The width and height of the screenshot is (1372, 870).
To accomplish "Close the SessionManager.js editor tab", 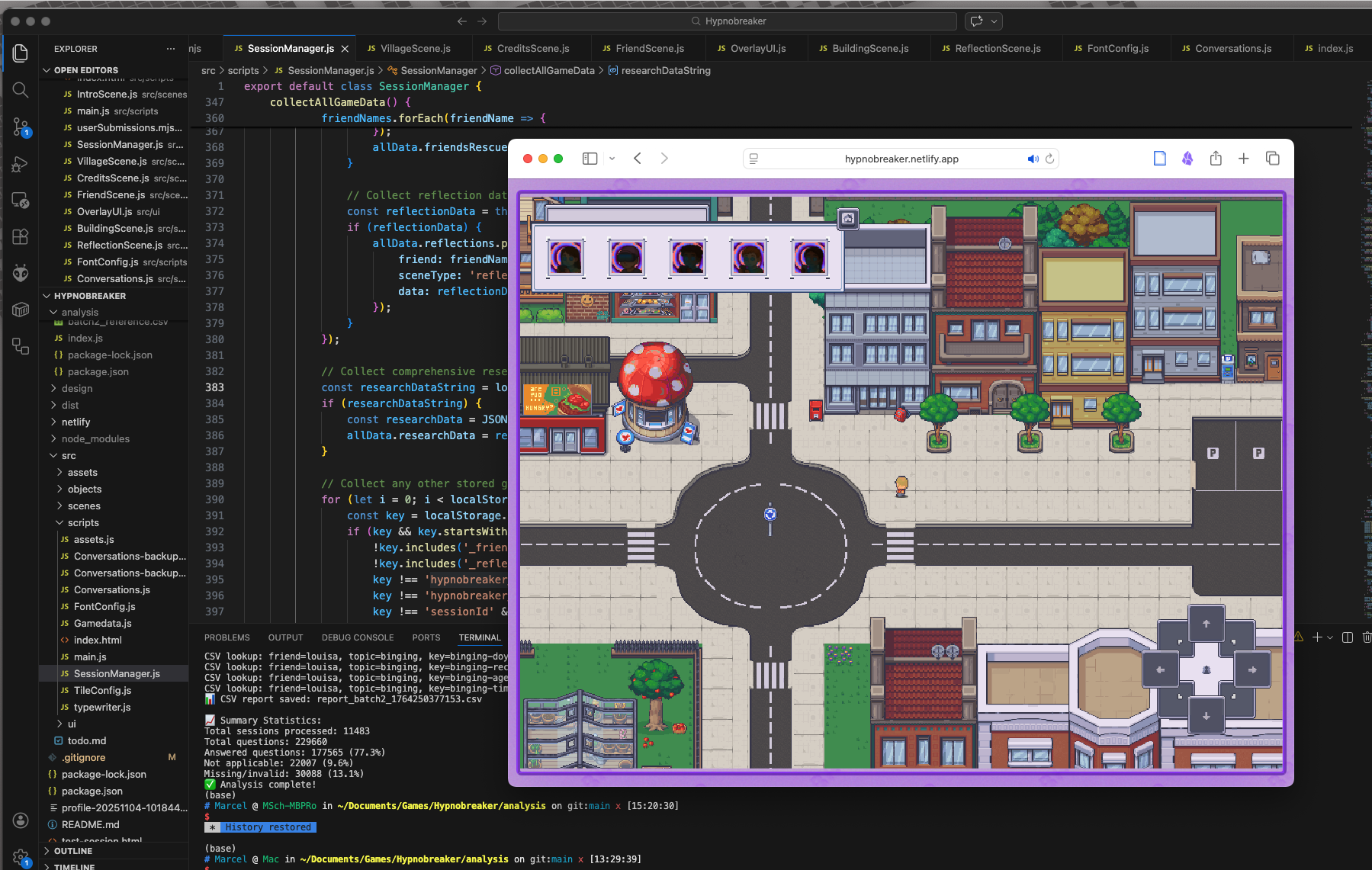I will tap(345, 49).
